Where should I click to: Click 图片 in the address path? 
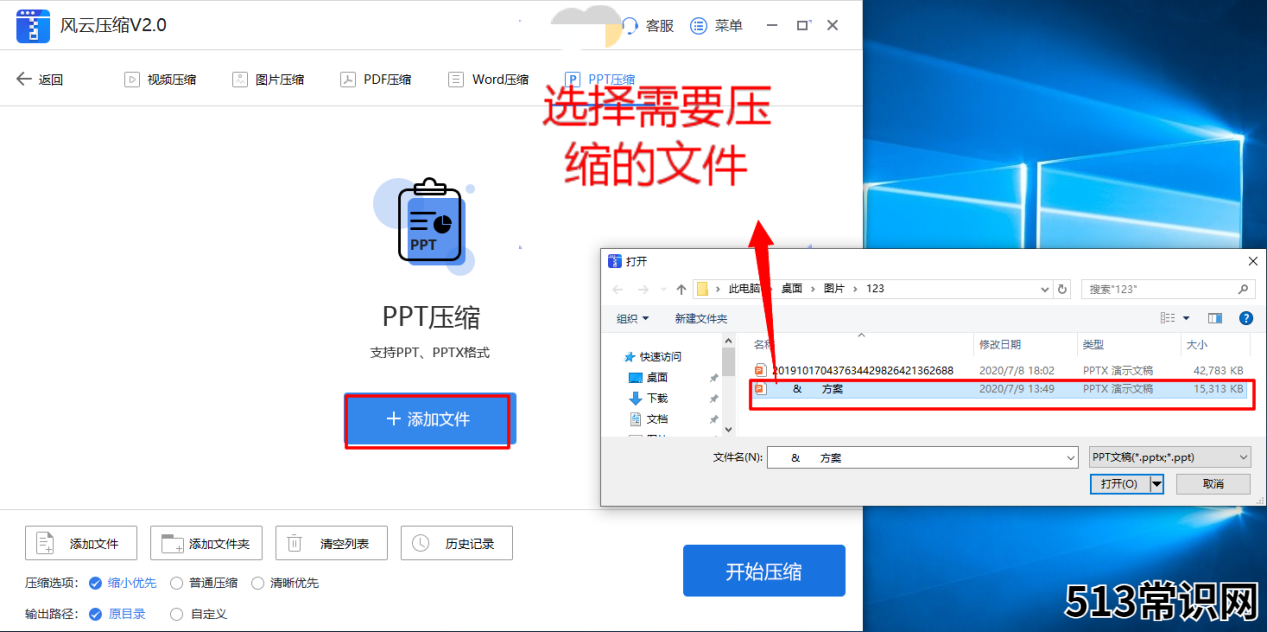pos(834,289)
